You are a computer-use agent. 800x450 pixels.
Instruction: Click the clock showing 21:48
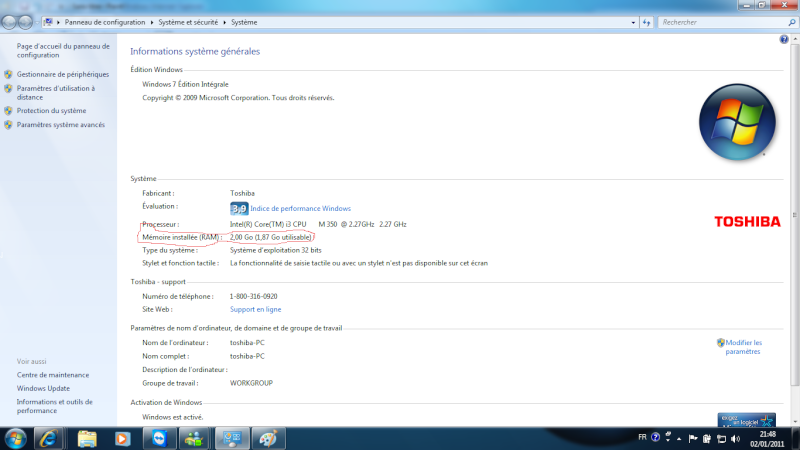(767, 435)
